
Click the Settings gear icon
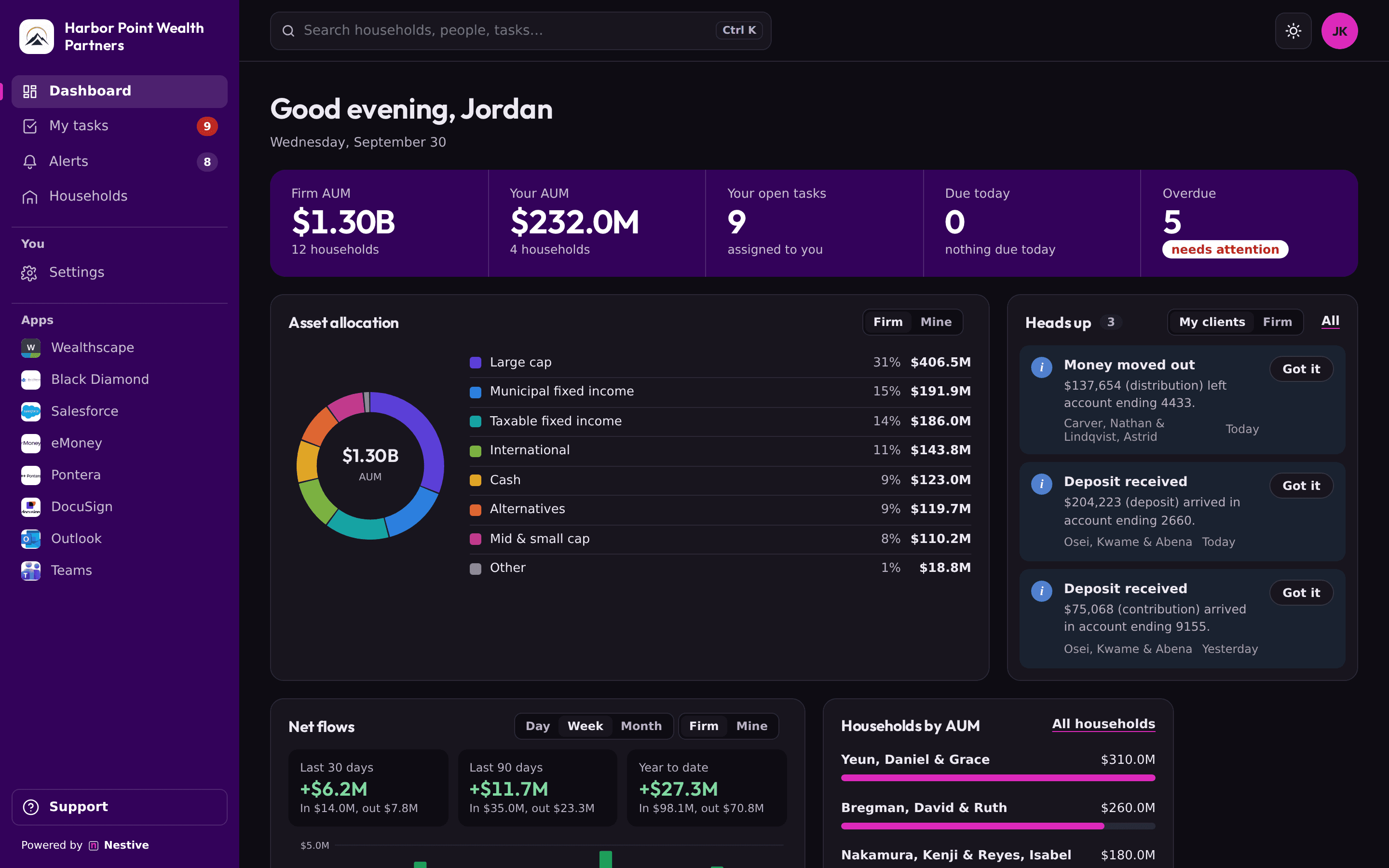[x=30, y=272]
